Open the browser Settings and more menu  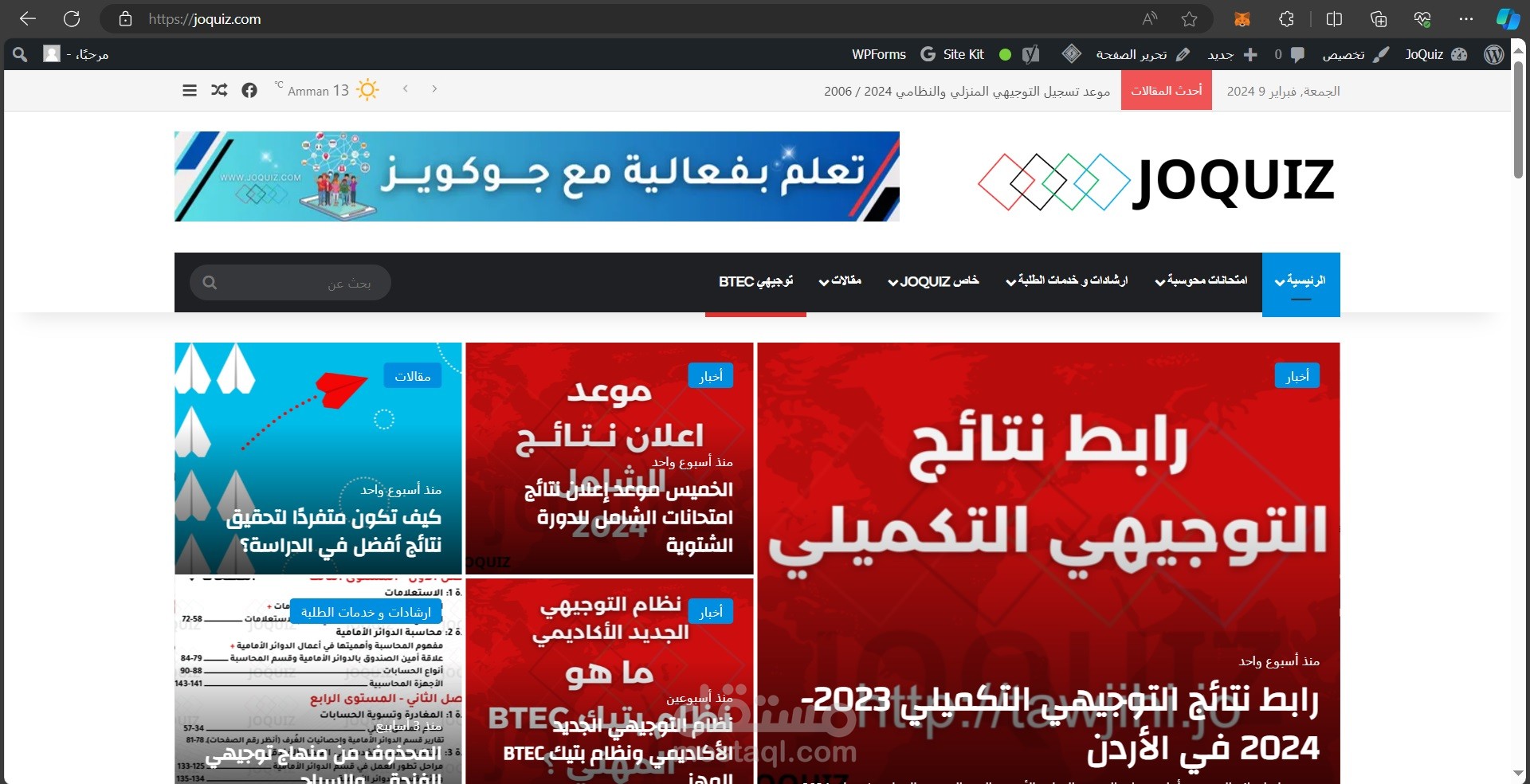[1466, 19]
